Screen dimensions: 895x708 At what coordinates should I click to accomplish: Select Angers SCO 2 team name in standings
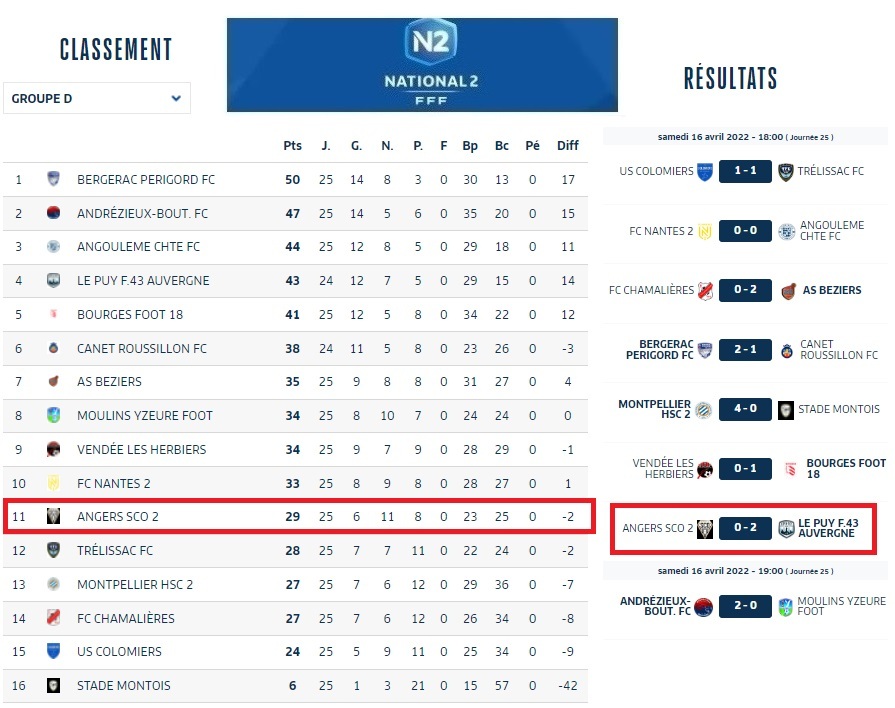coord(118,517)
